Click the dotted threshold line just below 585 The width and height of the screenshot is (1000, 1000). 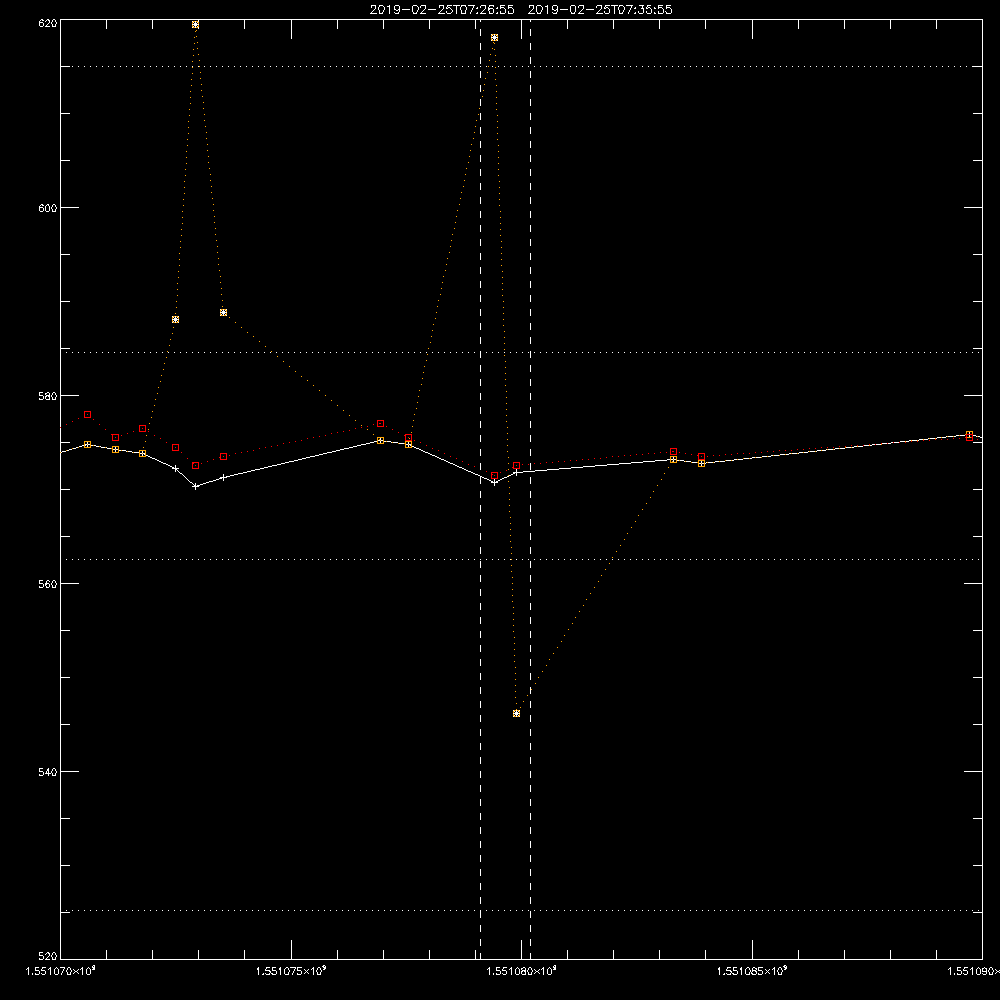coord(522,352)
